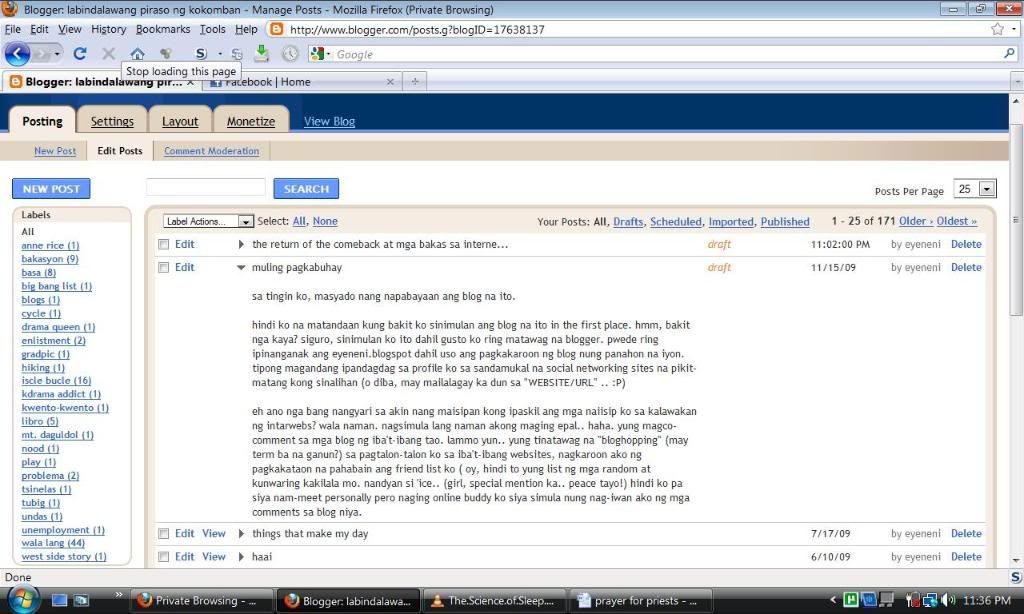This screenshot has width=1024, height=614.
Task: Reload the current page
Action: click(x=80, y=54)
